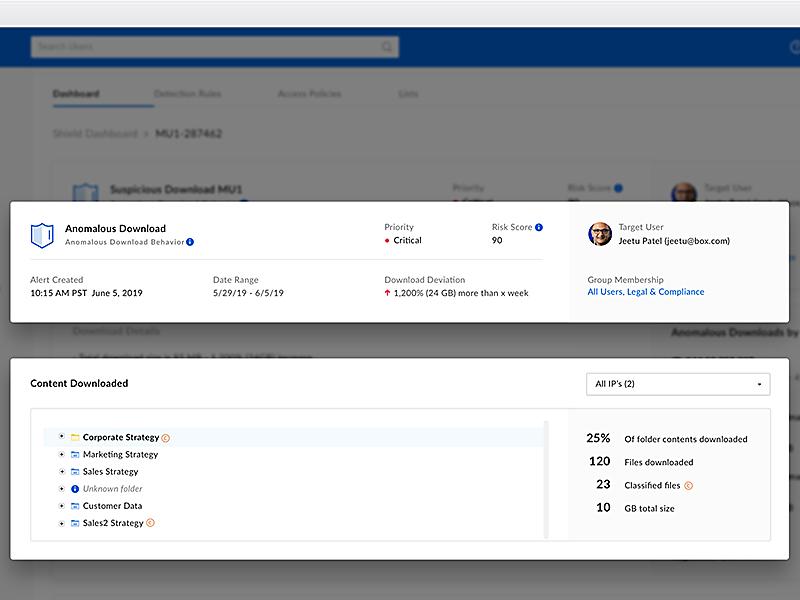Image resolution: width=800 pixels, height=600 pixels.
Task: Select the Unknown folder row label
Action: [113, 489]
